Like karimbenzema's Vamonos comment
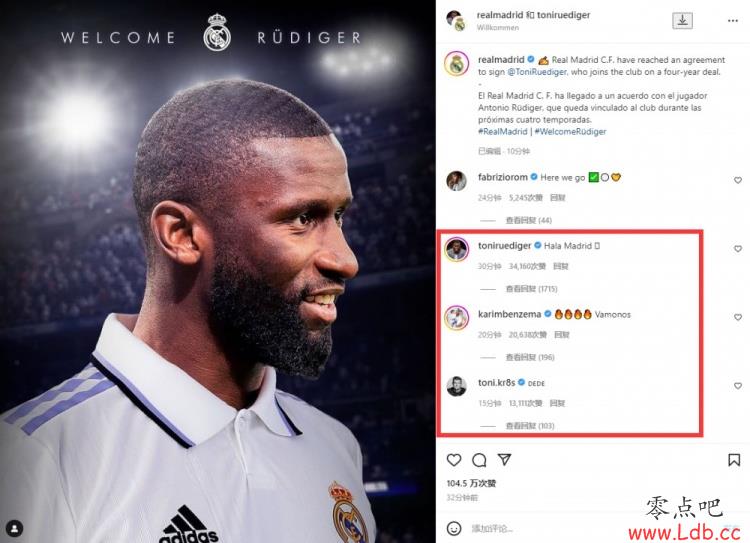 click(738, 317)
